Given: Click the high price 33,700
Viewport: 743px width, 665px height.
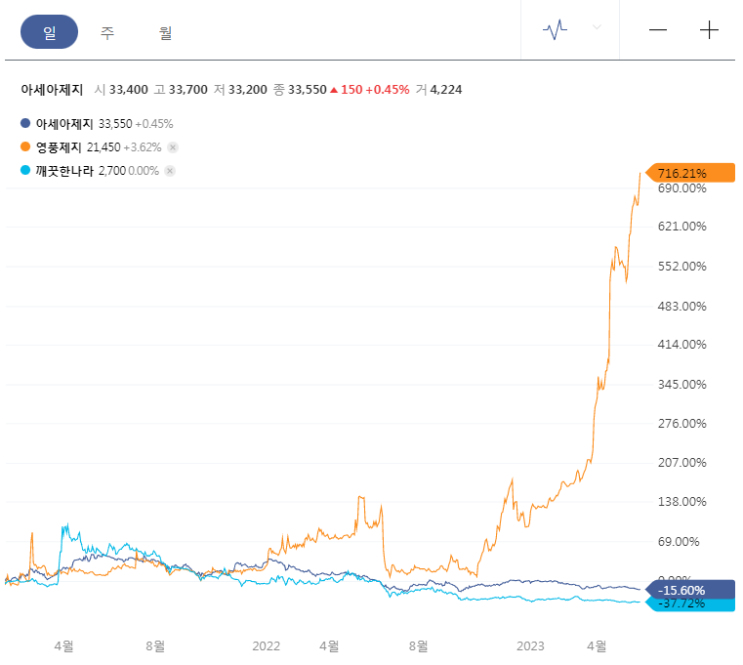Looking at the screenshot, I should tap(188, 90).
